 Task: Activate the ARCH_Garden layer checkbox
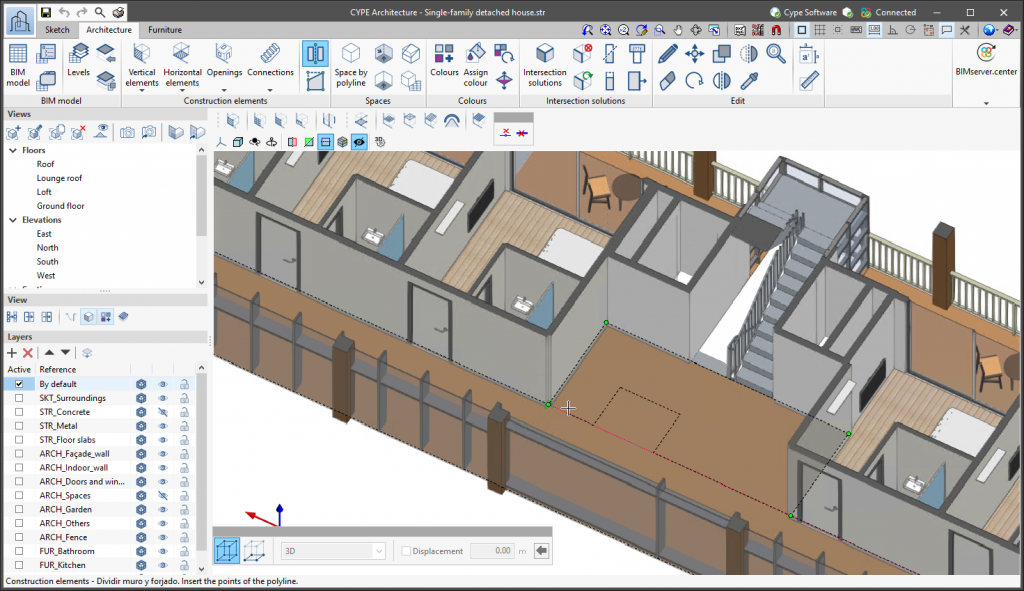click(19, 509)
